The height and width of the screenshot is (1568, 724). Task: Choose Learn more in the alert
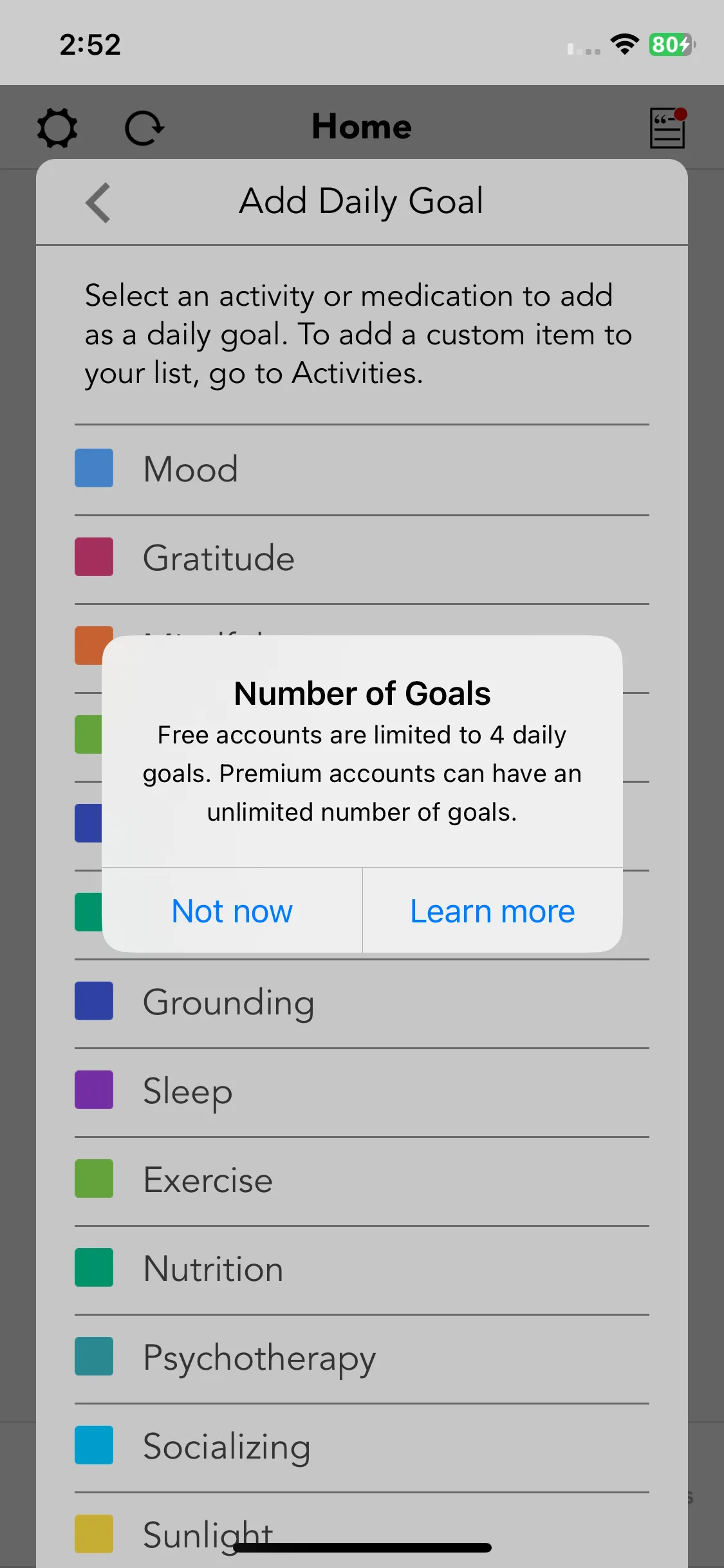click(493, 911)
